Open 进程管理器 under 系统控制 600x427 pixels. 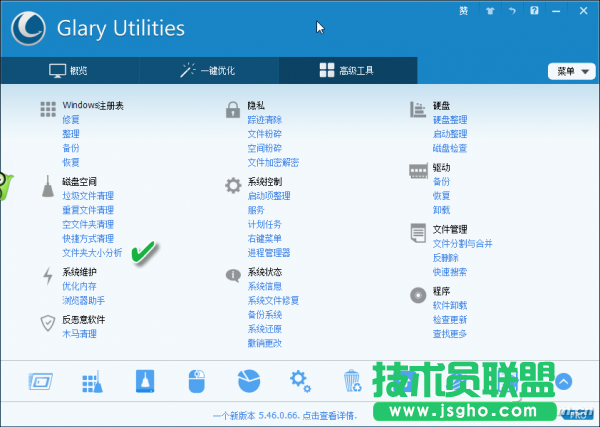tap(269, 253)
